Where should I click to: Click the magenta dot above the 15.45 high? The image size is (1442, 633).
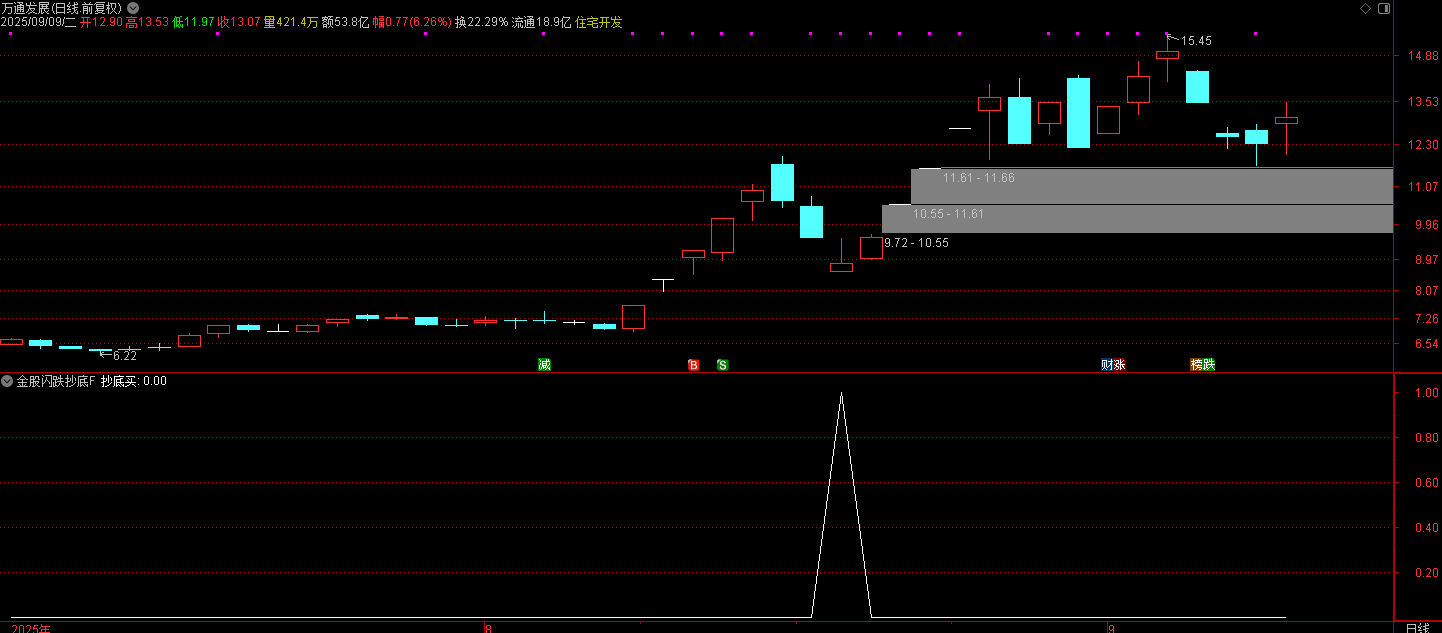coord(1167,34)
